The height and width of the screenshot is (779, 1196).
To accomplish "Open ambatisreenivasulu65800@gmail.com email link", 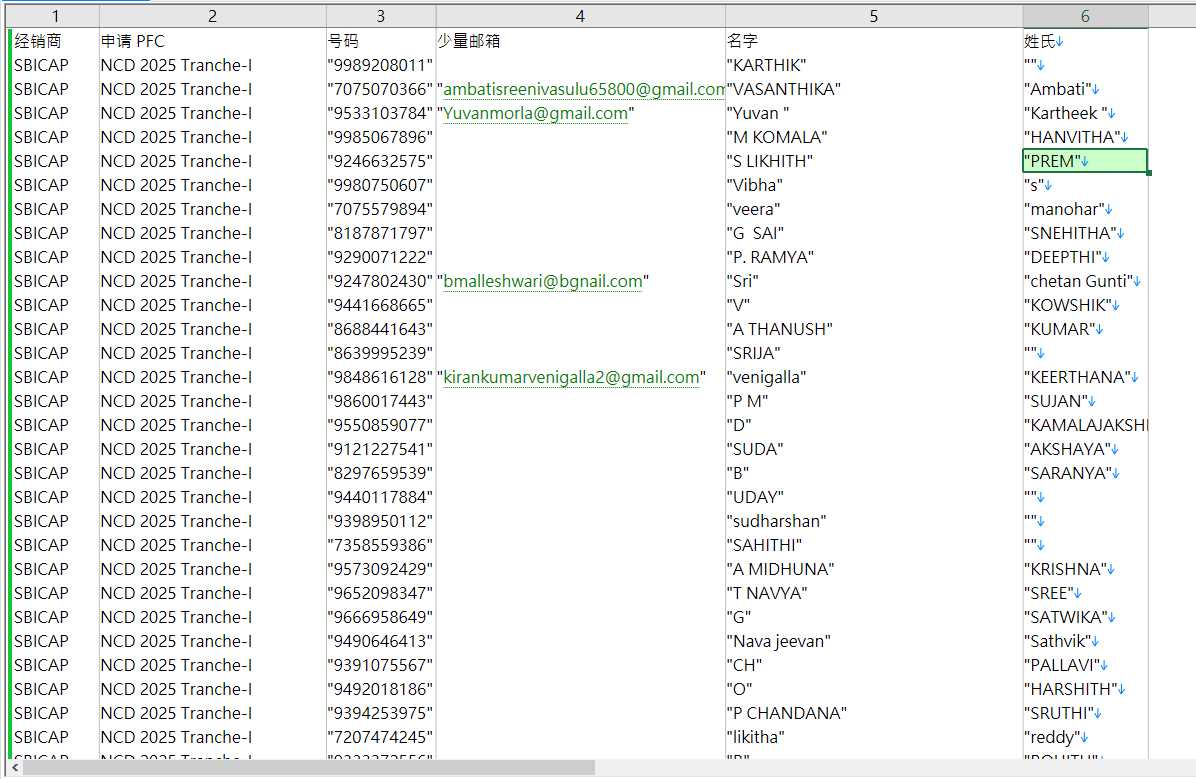I will 584,89.
